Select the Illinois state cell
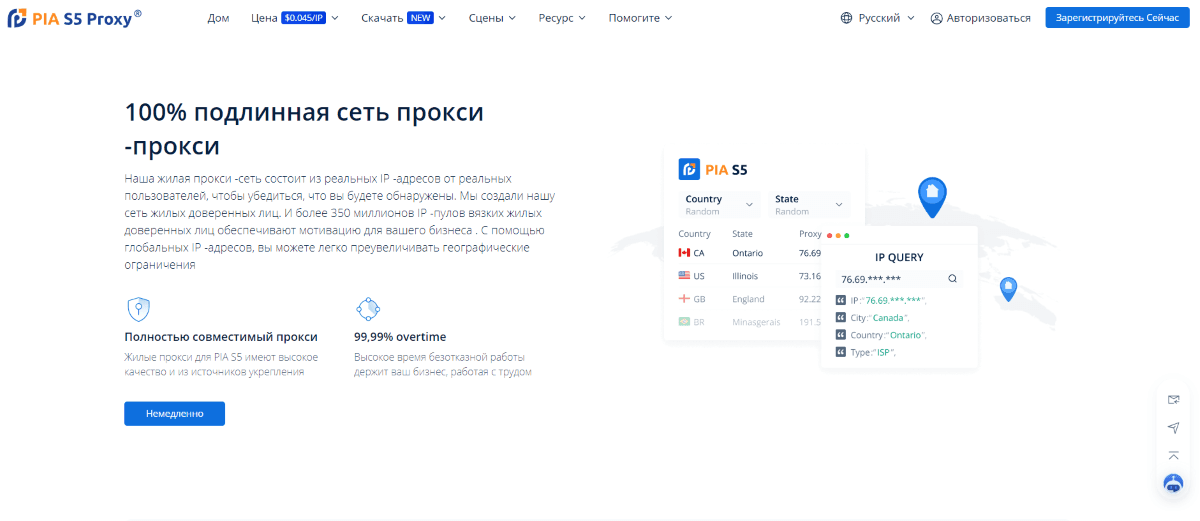1200x521 pixels. 745,276
